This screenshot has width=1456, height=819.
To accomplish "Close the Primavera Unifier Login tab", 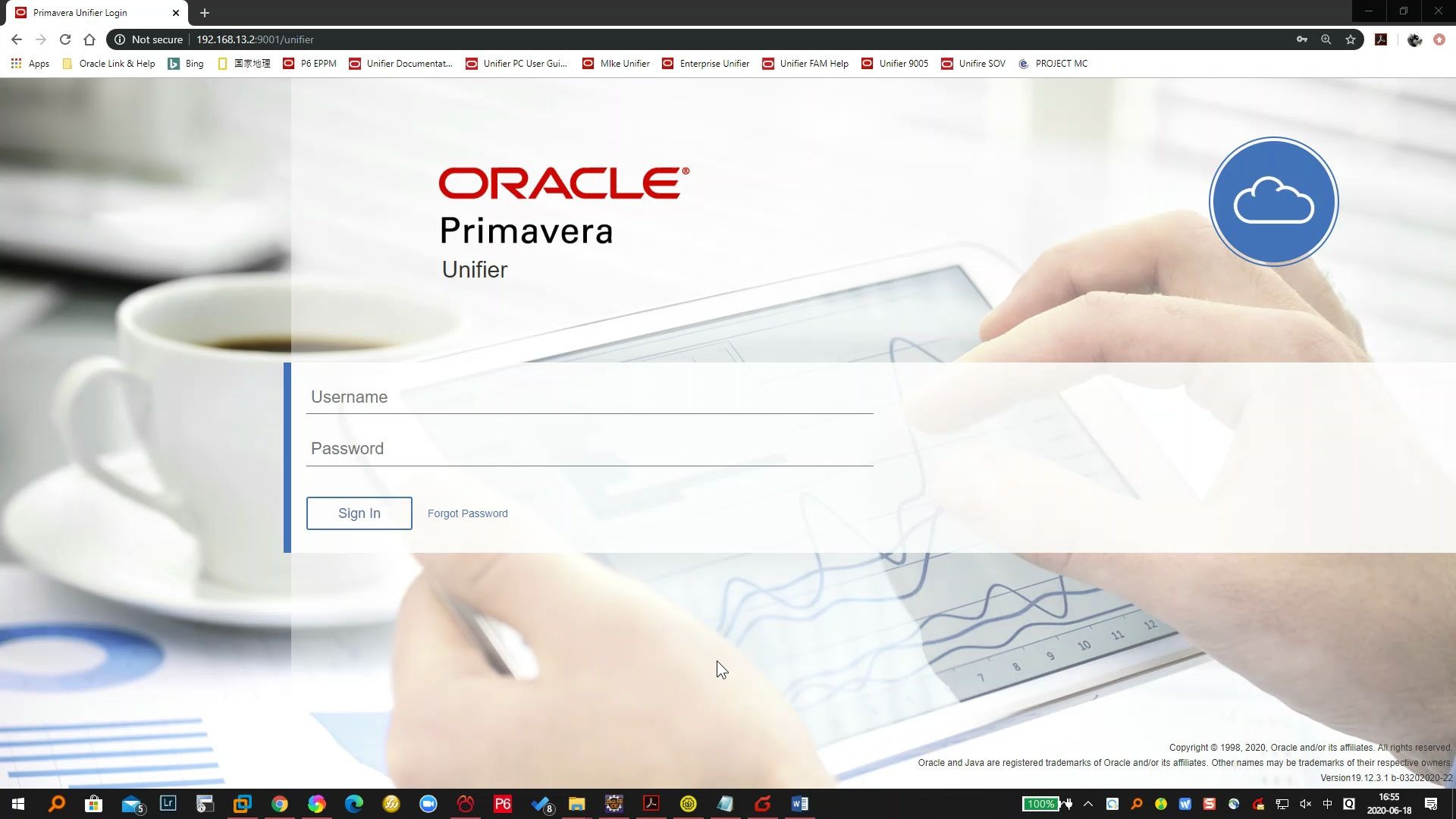I will click(176, 13).
